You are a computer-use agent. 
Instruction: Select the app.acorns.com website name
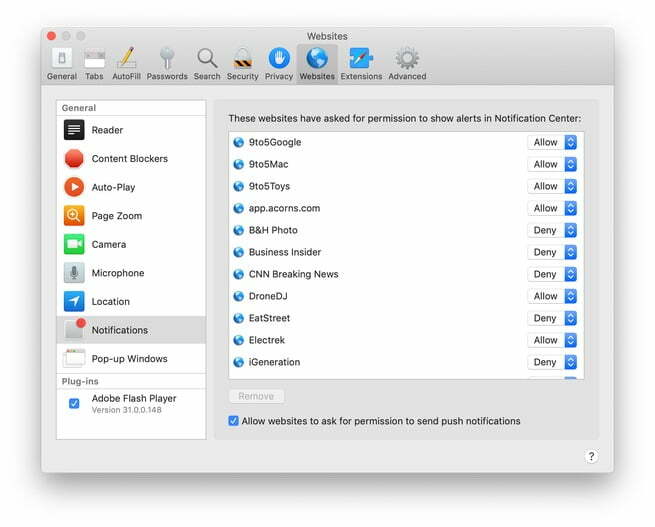tap(284, 208)
